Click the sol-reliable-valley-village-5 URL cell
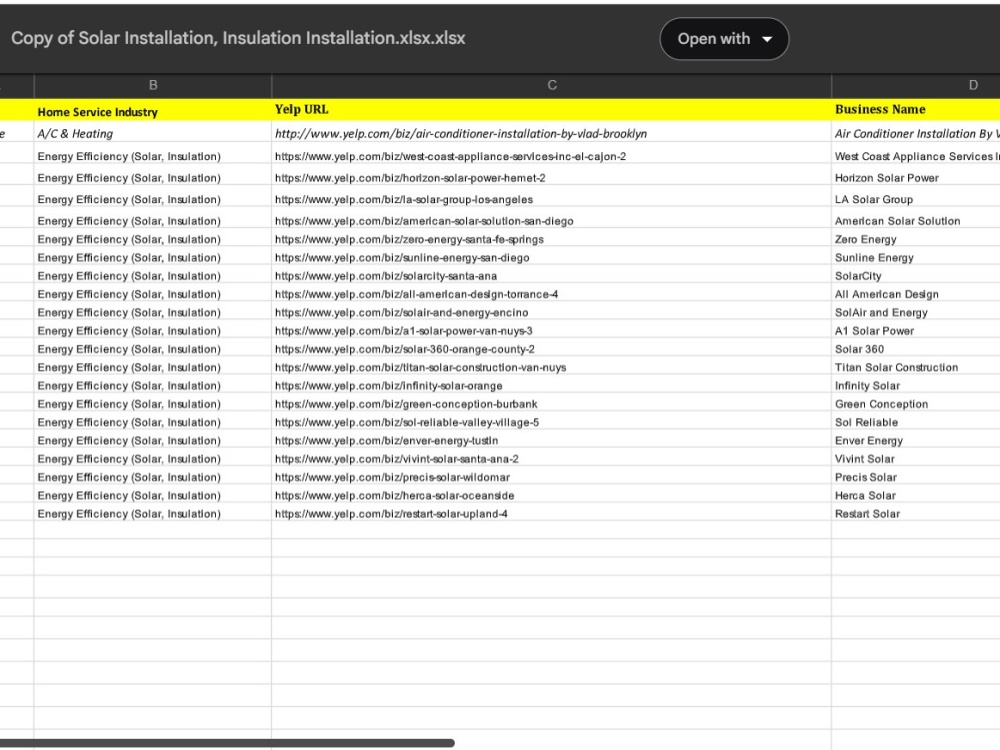The image size is (1000, 750). [552, 422]
